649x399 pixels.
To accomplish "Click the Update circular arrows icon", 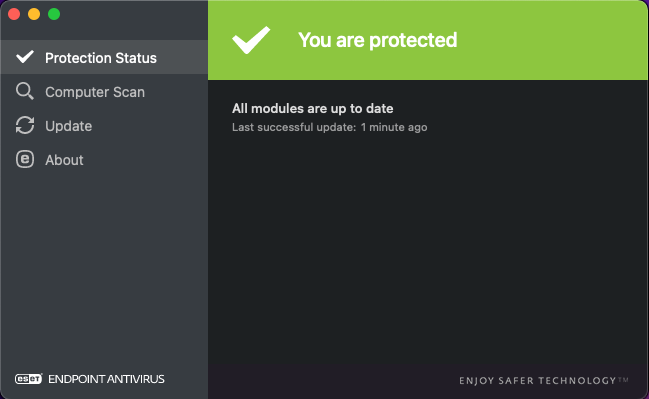I will click(x=25, y=125).
